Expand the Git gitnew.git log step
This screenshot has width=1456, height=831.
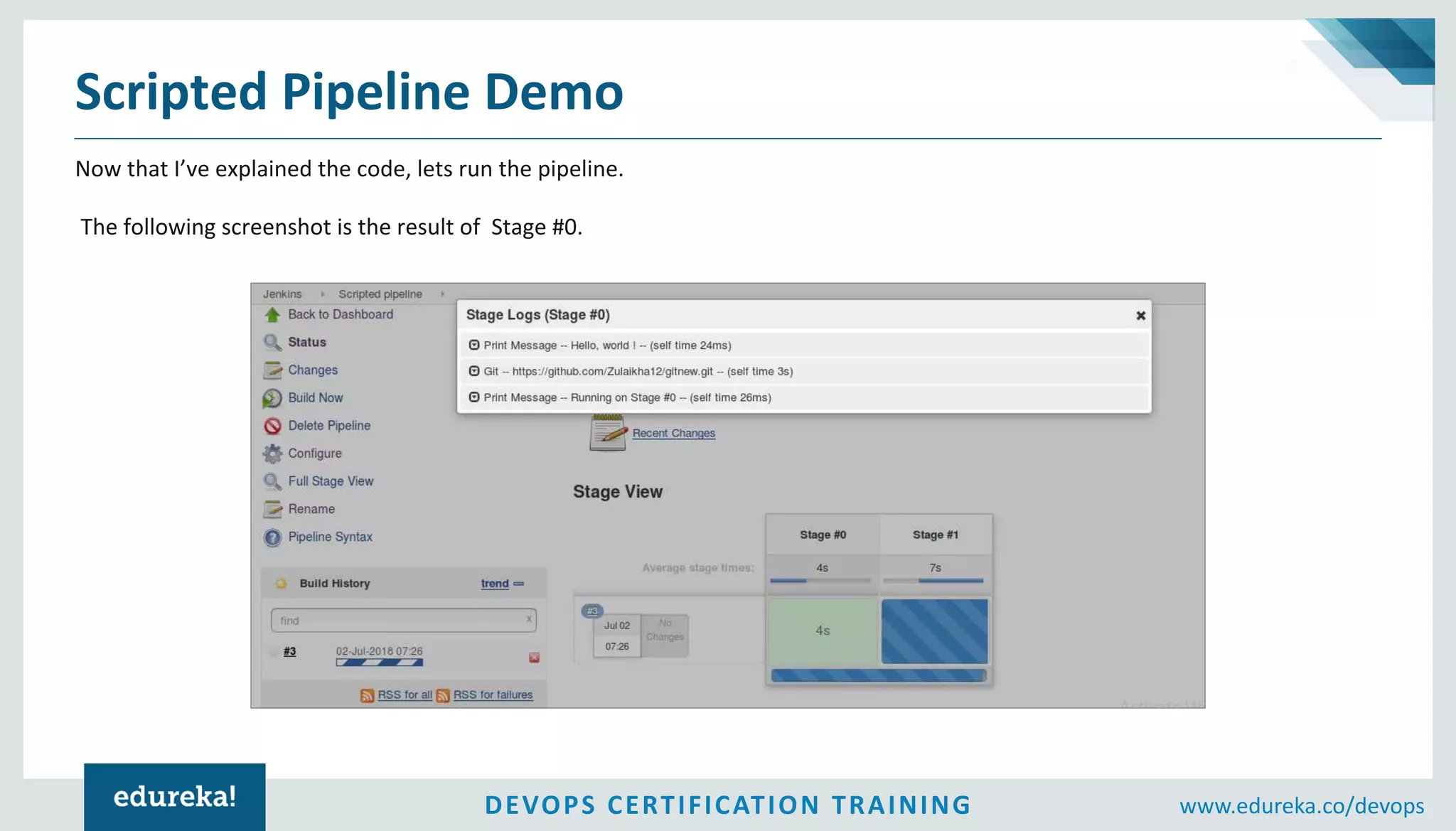474,371
